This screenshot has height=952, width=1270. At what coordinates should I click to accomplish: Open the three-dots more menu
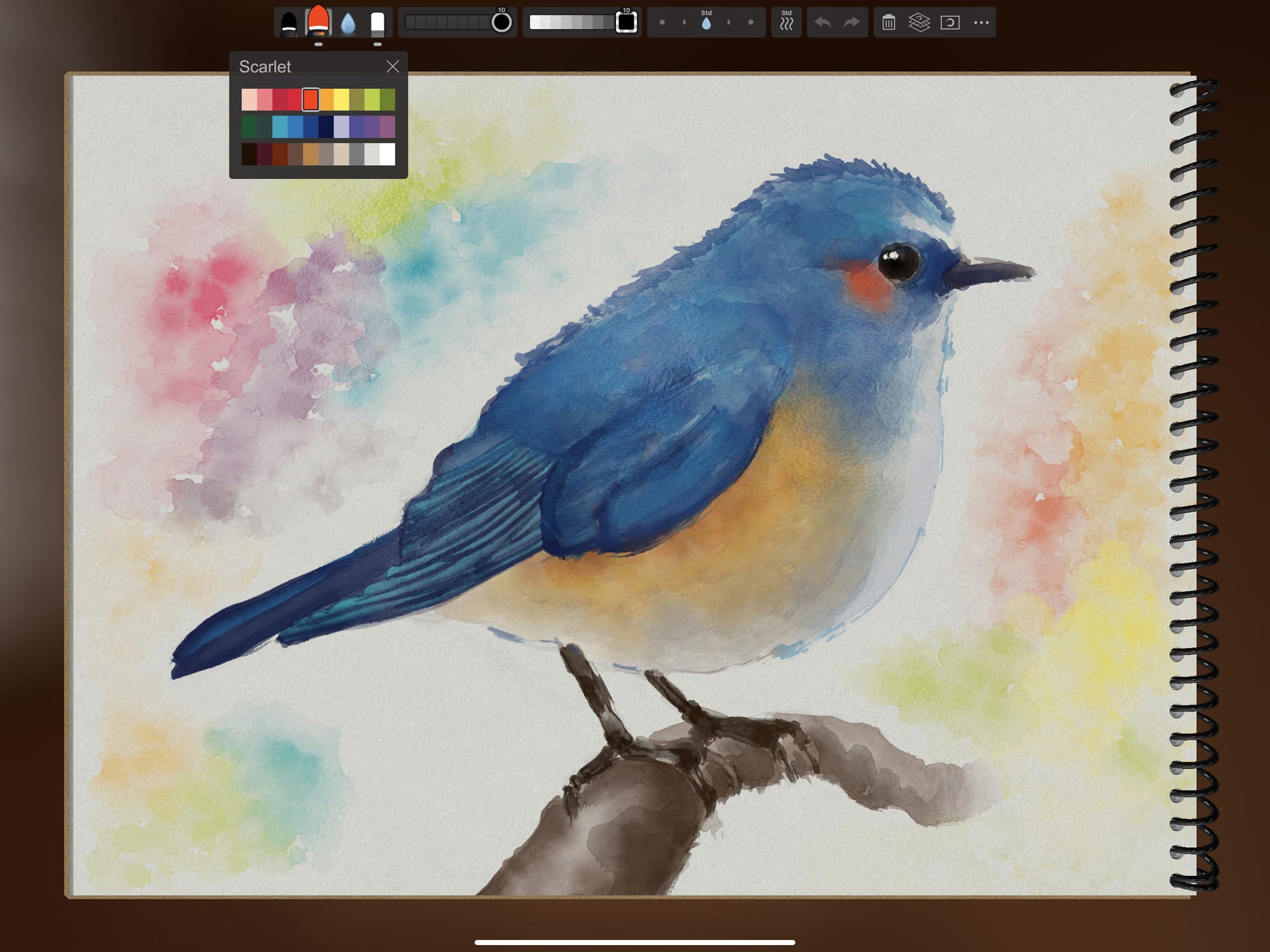click(981, 23)
